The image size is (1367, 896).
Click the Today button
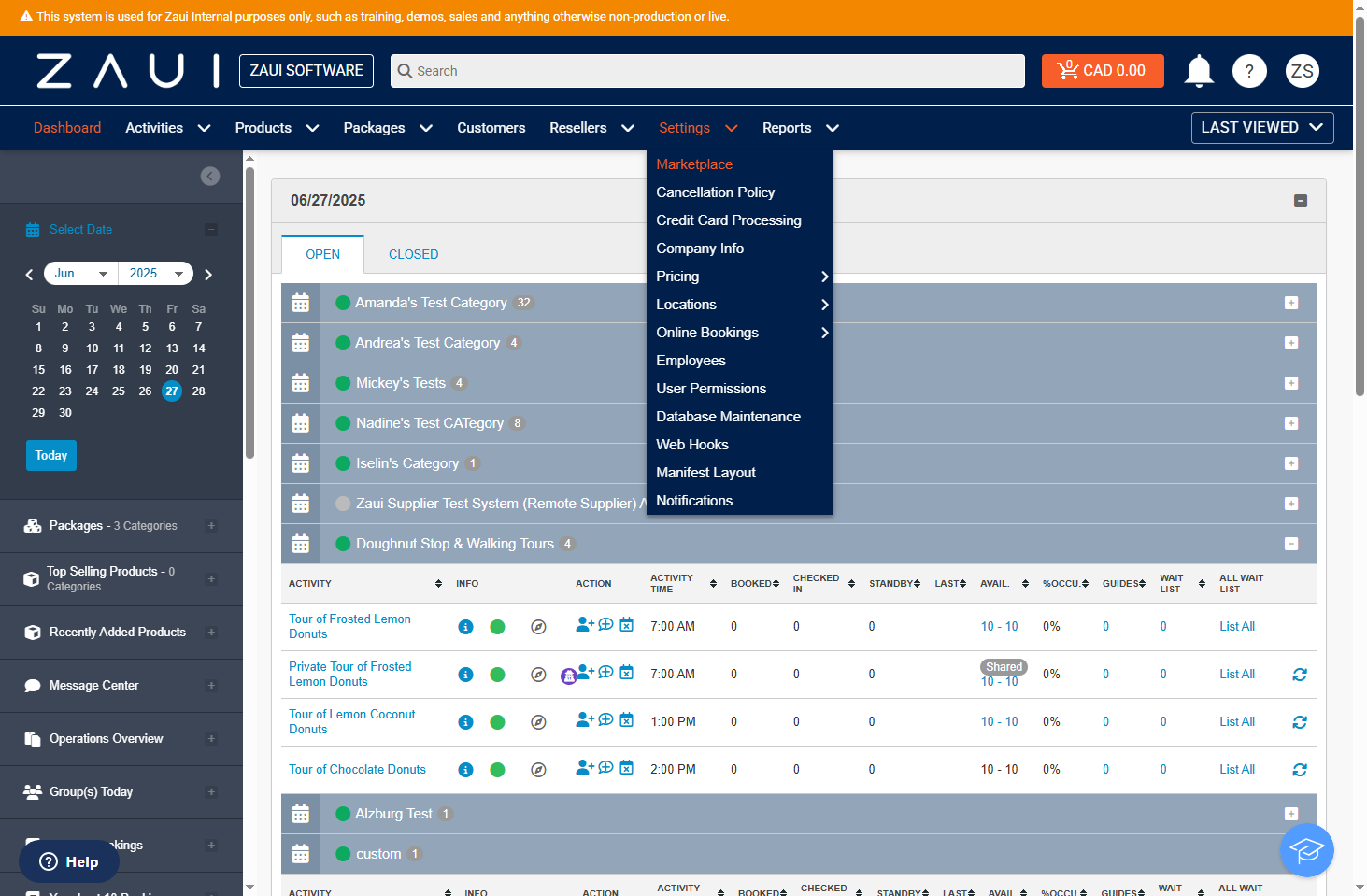pyautogui.click(x=51, y=456)
